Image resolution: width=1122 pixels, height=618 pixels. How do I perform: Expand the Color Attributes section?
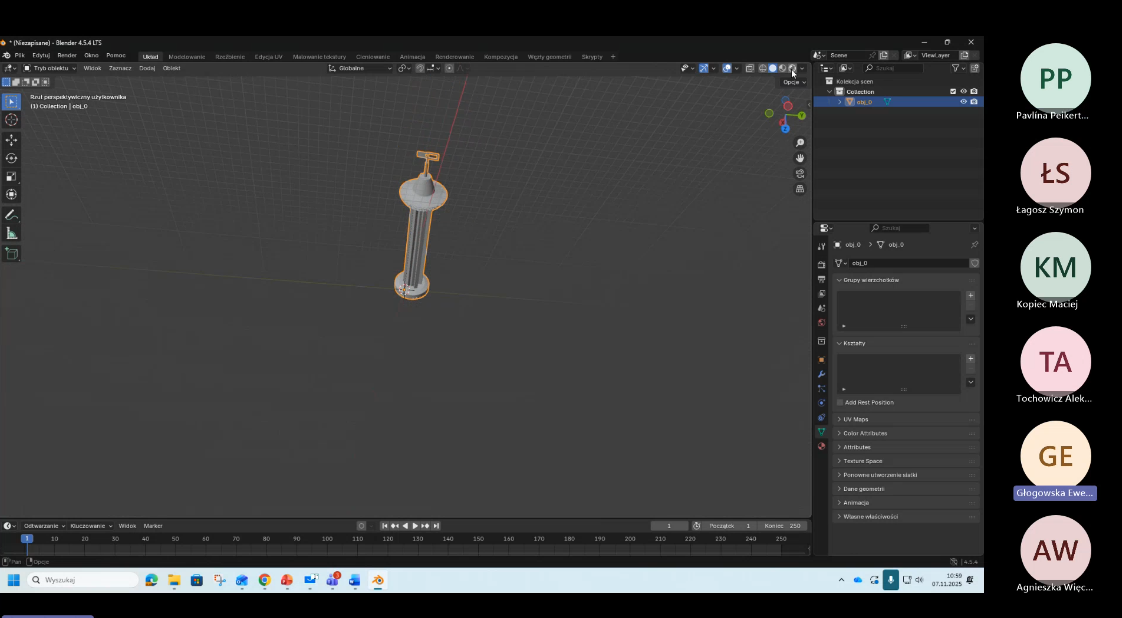(x=864, y=433)
